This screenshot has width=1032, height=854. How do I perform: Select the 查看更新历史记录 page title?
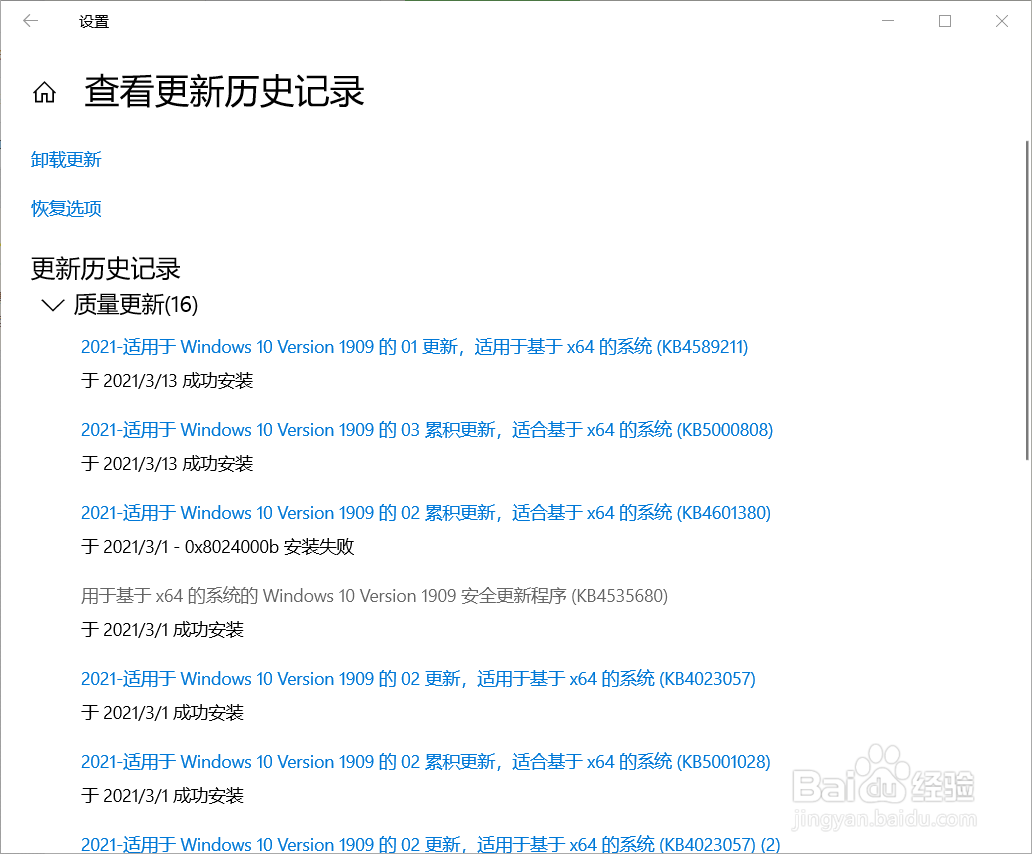pyautogui.click(x=224, y=91)
